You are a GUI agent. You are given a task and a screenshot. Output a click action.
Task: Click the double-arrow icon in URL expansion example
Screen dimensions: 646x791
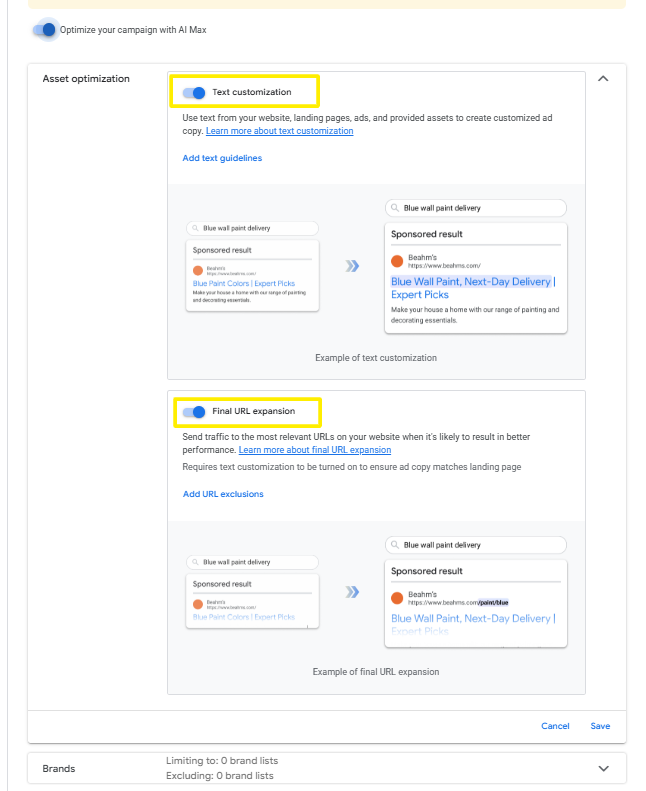(352, 592)
